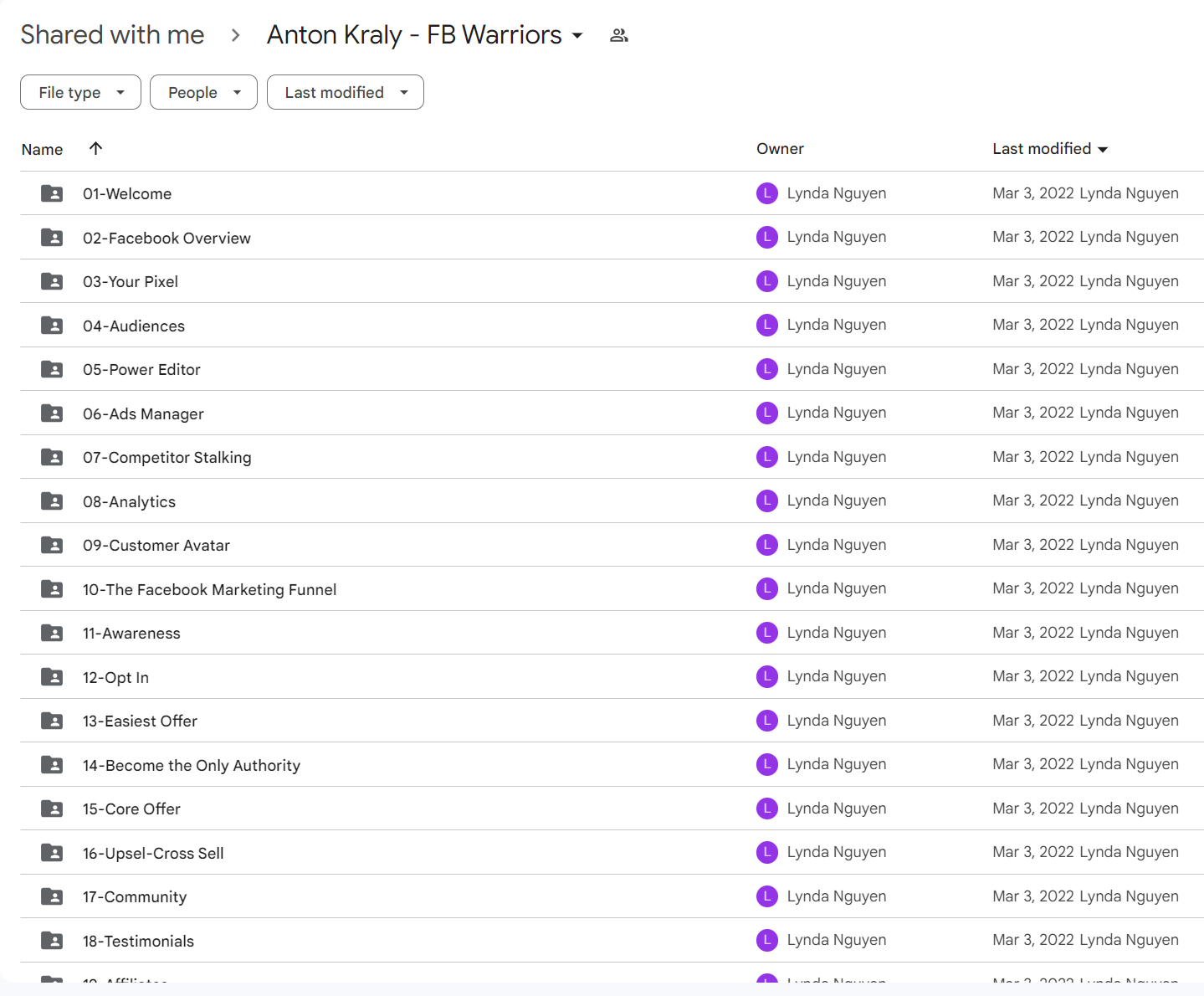Click modified date in 03-Your Pixel row

point(1033,281)
